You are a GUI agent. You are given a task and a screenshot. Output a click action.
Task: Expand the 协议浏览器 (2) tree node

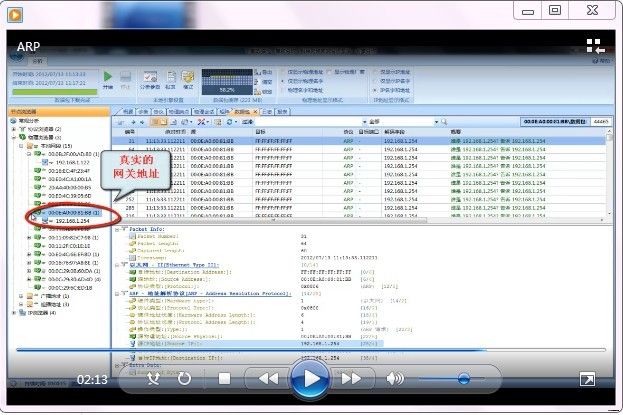click(14, 129)
